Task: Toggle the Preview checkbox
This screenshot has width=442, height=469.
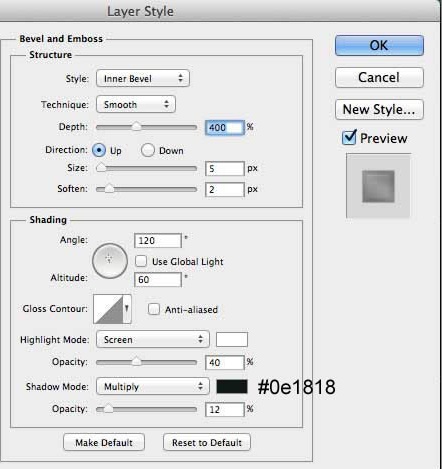Action: point(349,138)
